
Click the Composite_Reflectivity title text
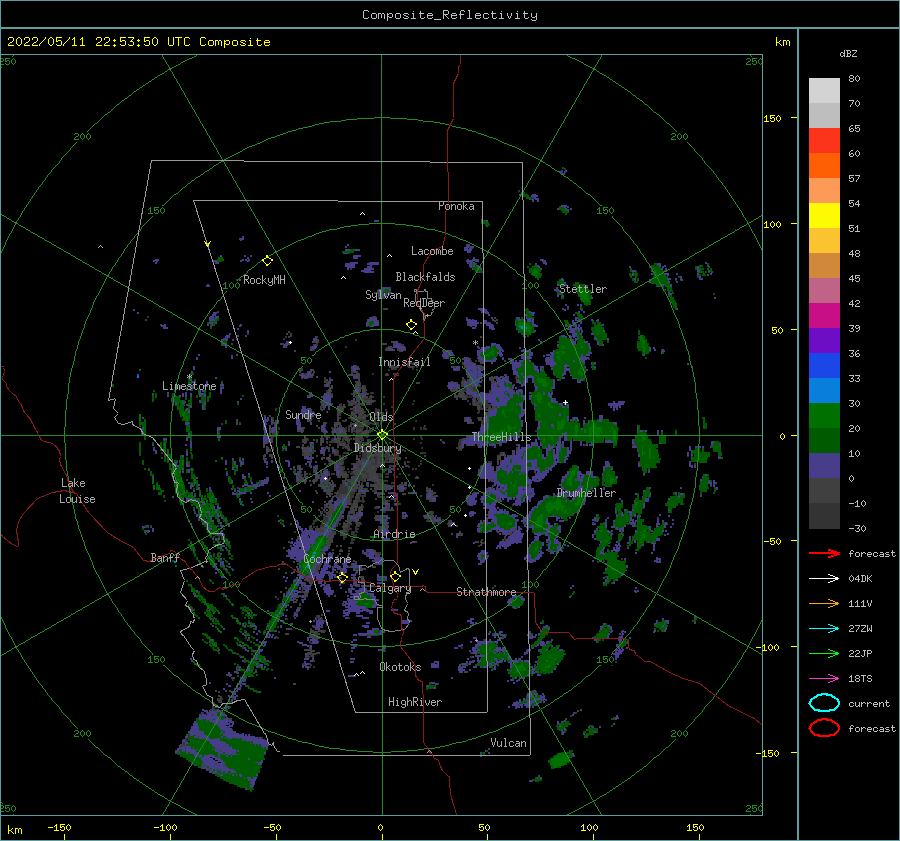click(x=450, y=15)
